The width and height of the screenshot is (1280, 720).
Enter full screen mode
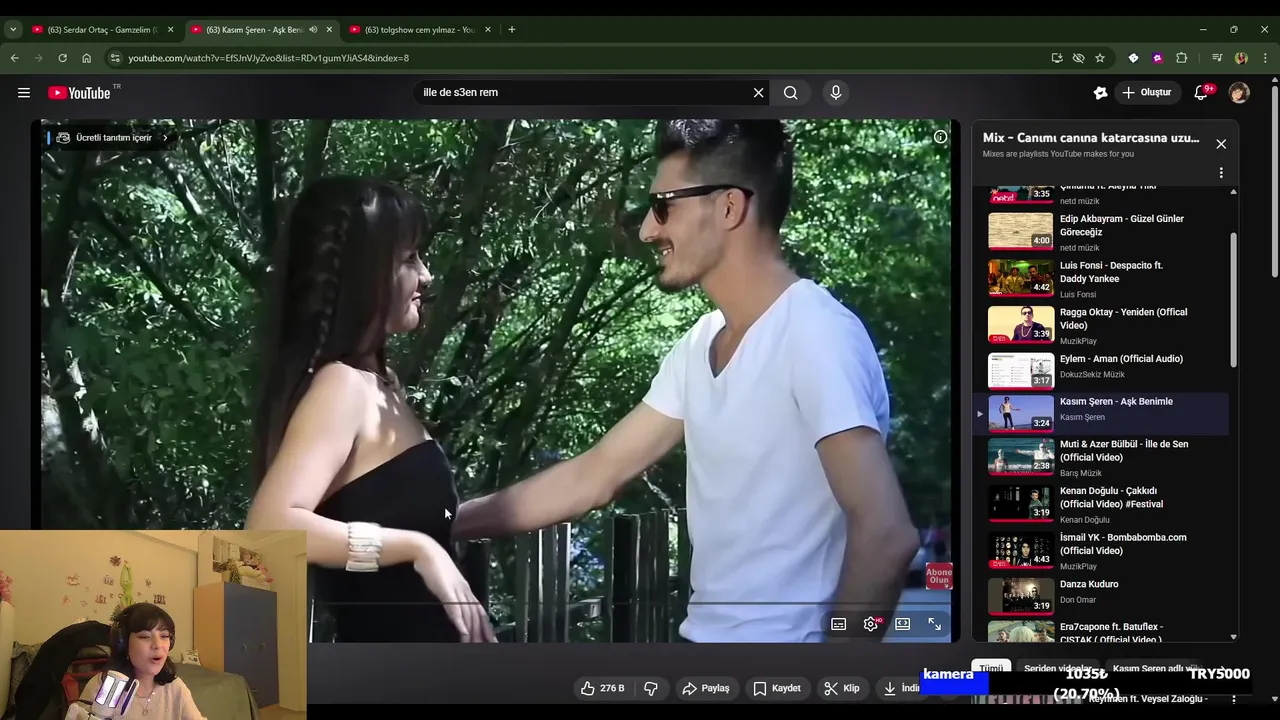(x=934, y=624)
